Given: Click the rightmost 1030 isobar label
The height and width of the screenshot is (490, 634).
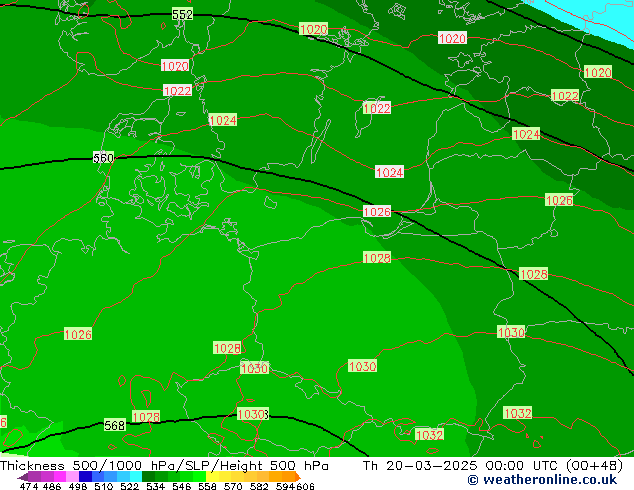Looking at the screenshot, I should [511, 332].
